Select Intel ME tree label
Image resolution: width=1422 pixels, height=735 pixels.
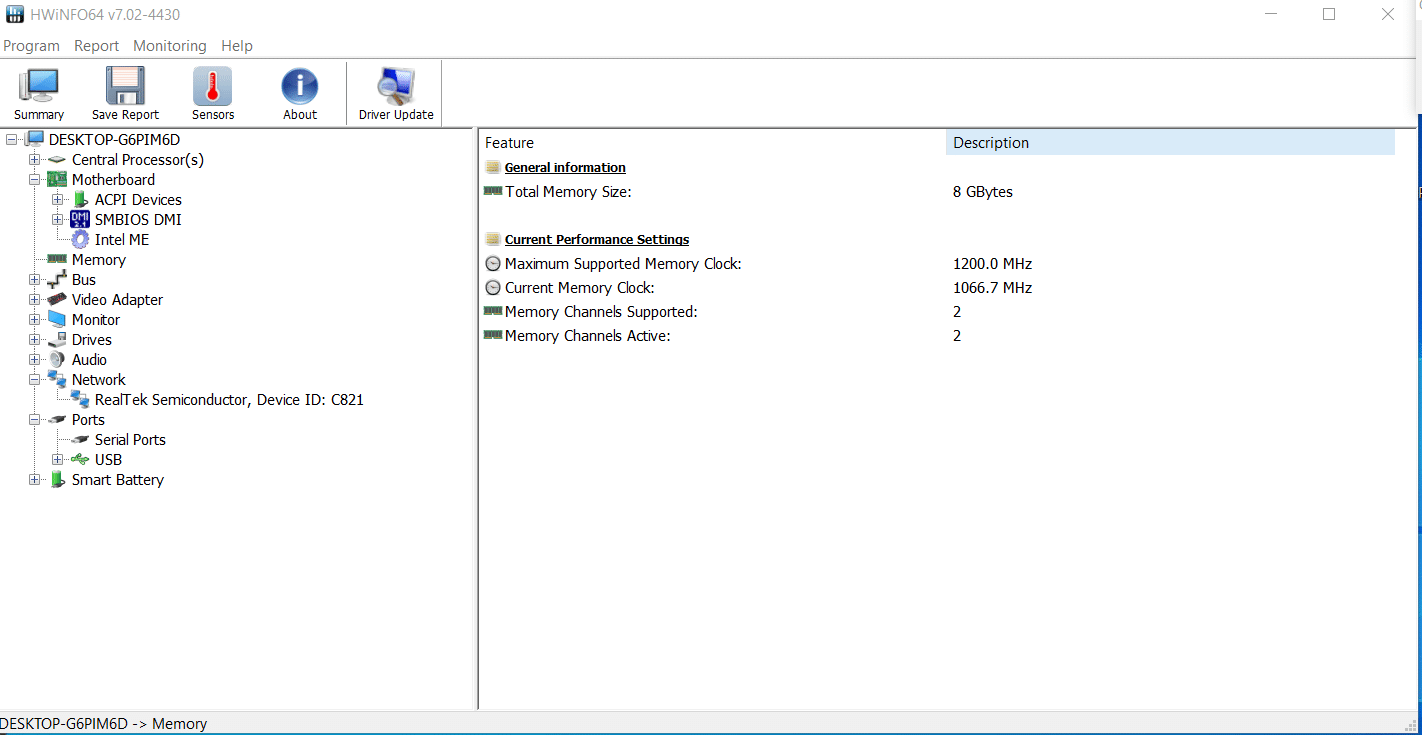click(x=122, y=239)
